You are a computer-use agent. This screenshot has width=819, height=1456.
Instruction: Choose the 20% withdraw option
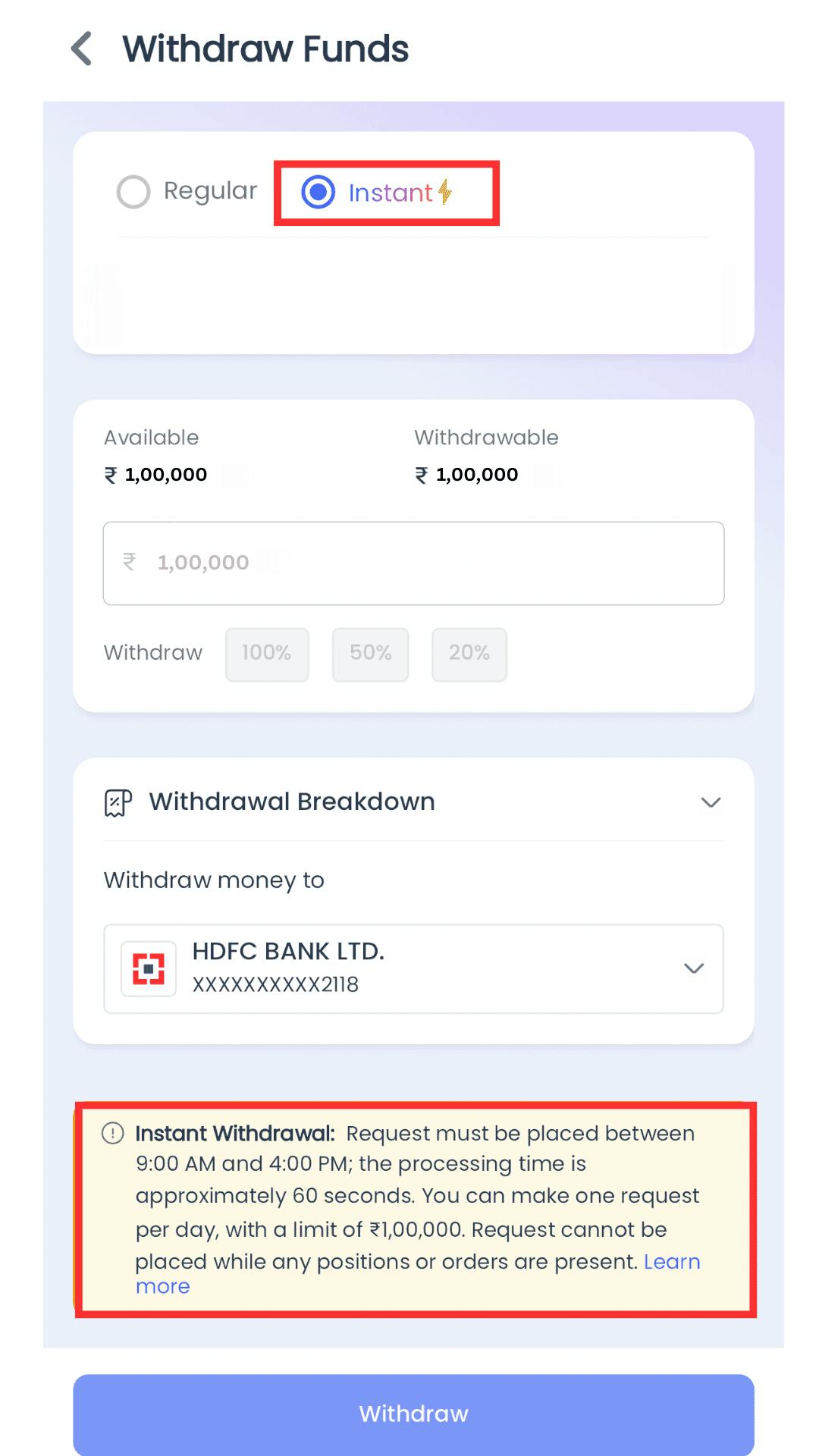(469, 654)
